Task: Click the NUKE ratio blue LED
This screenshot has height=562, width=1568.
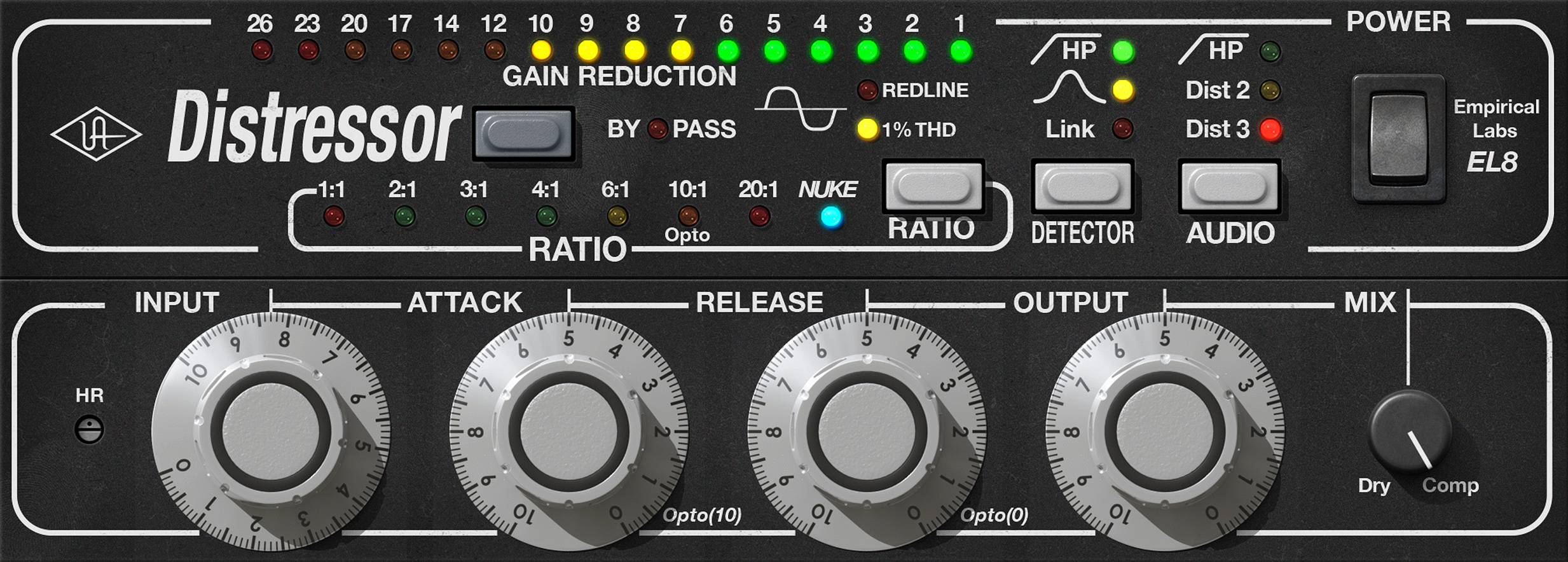Action: click(x=831, y=217)
